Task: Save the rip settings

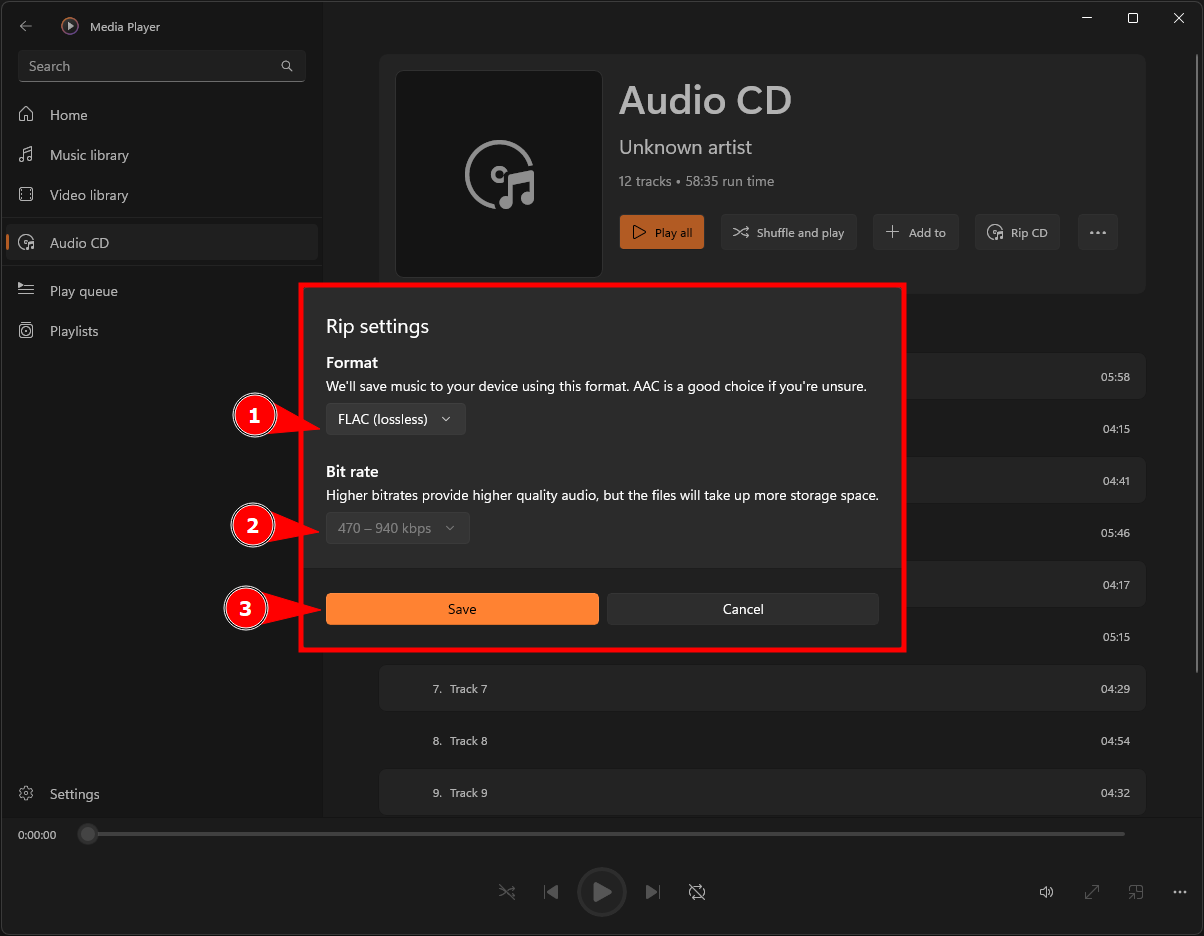Action: coord(462,609)
